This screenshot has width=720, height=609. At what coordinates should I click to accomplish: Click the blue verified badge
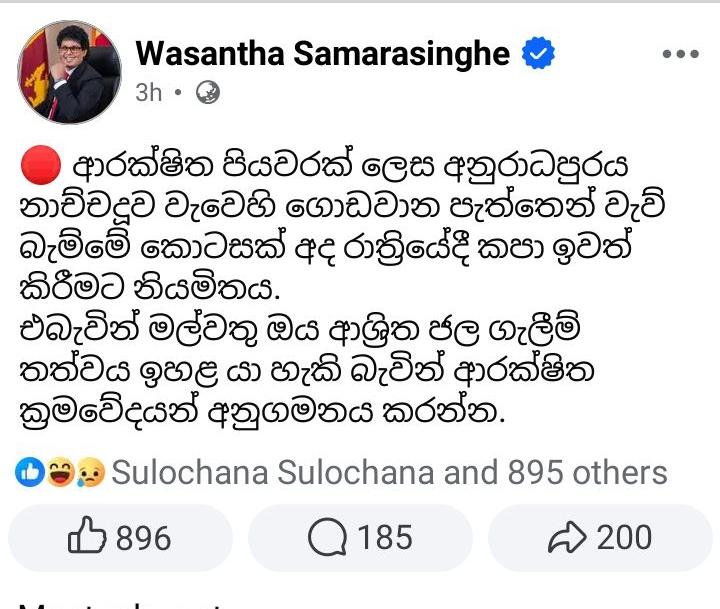pos(540,54)
